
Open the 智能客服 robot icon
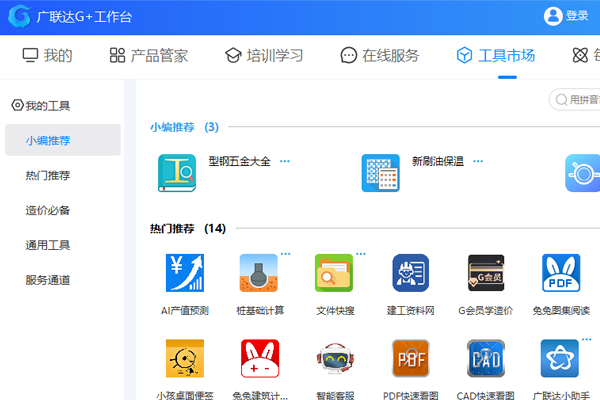[x=335, y=359]
